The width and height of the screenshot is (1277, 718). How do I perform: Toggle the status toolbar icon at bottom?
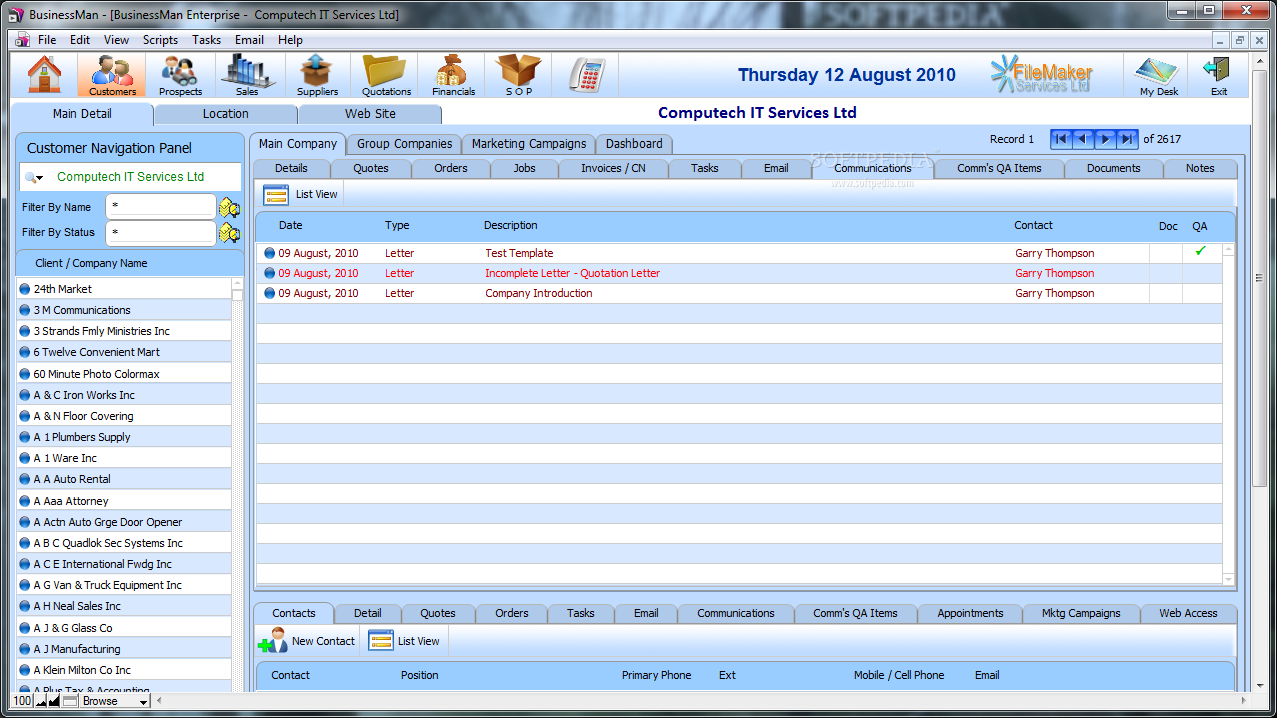coord(70,701)
